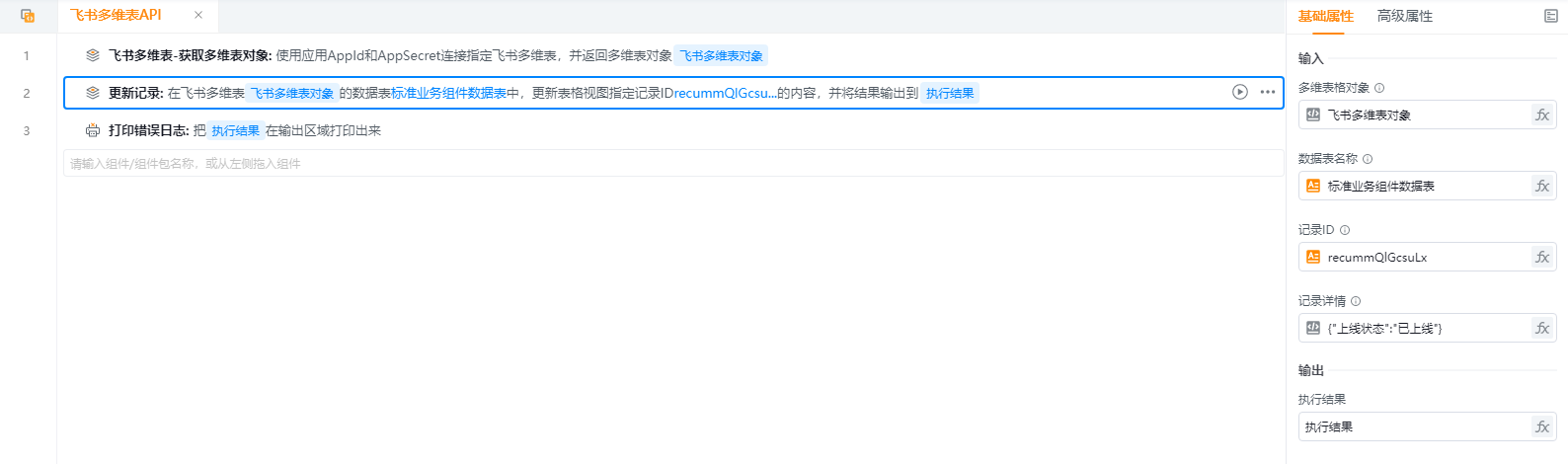This screenshot has width=1568, height=464.
Task: Click info icon next to 记录详情 label
Action: click(1356, 301)
